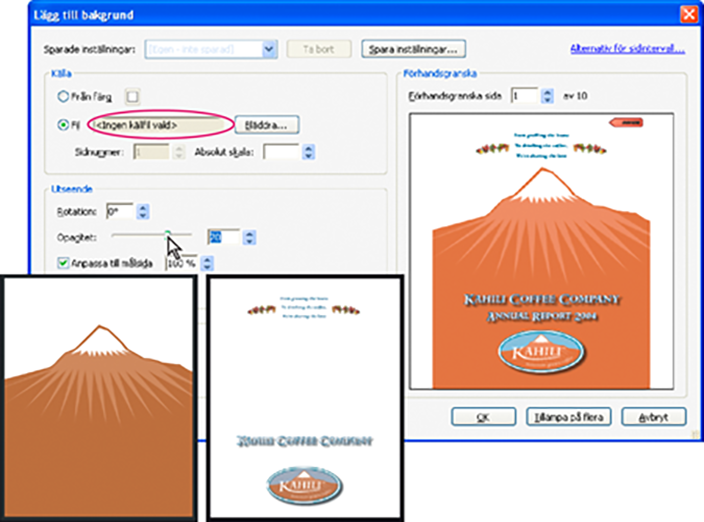Click the Opacitet slider handle
704x522 pixels.
coord(167,234)
